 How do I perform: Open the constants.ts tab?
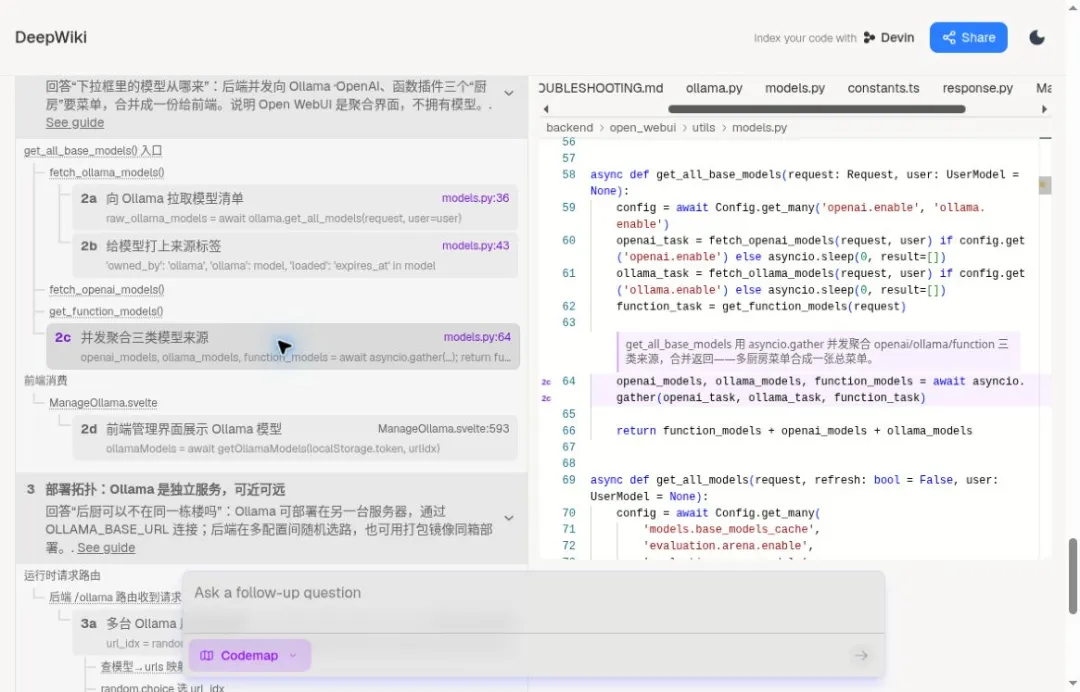click(884, 88)
